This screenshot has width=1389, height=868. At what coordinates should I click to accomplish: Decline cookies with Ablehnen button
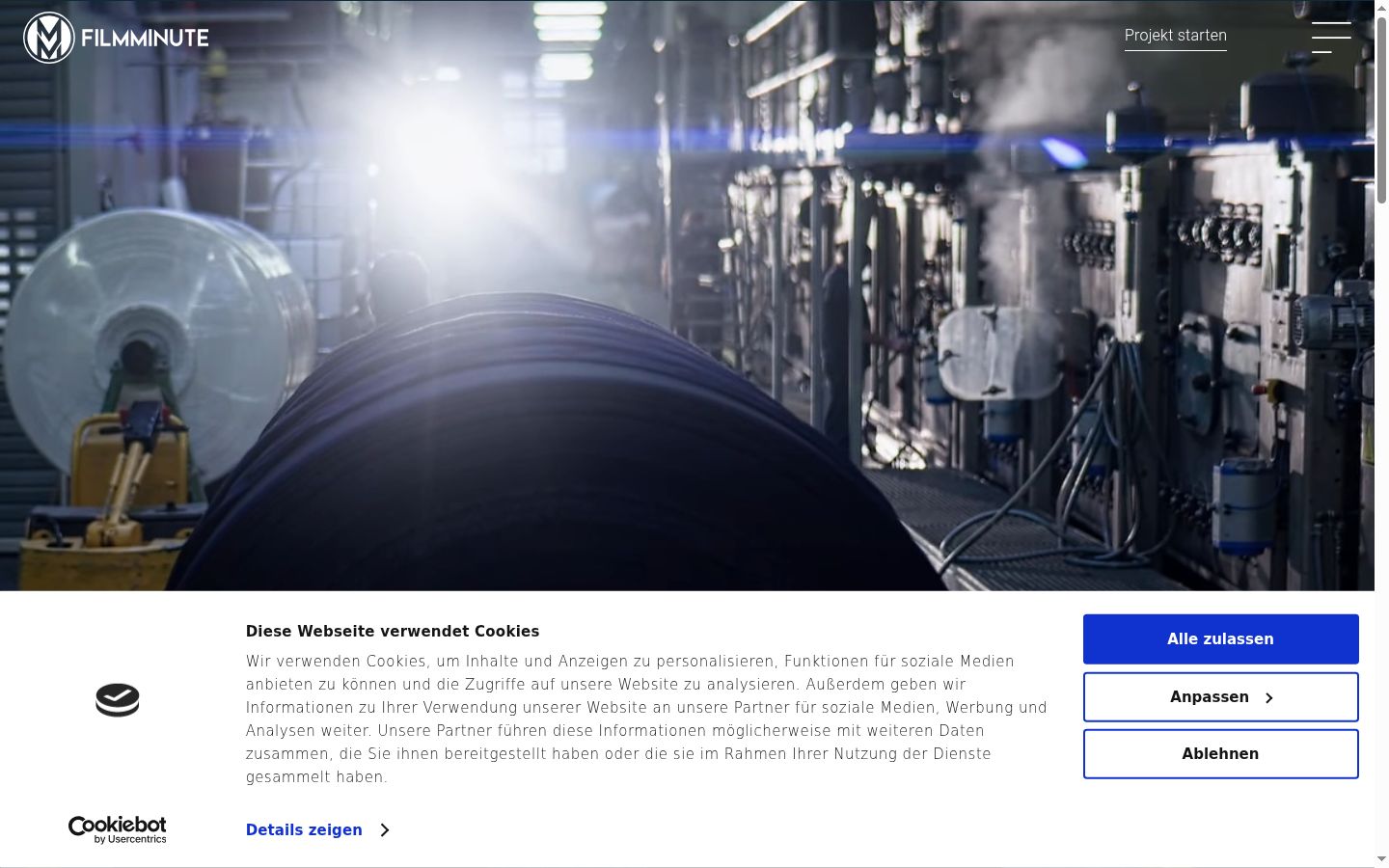(1220, 754)
